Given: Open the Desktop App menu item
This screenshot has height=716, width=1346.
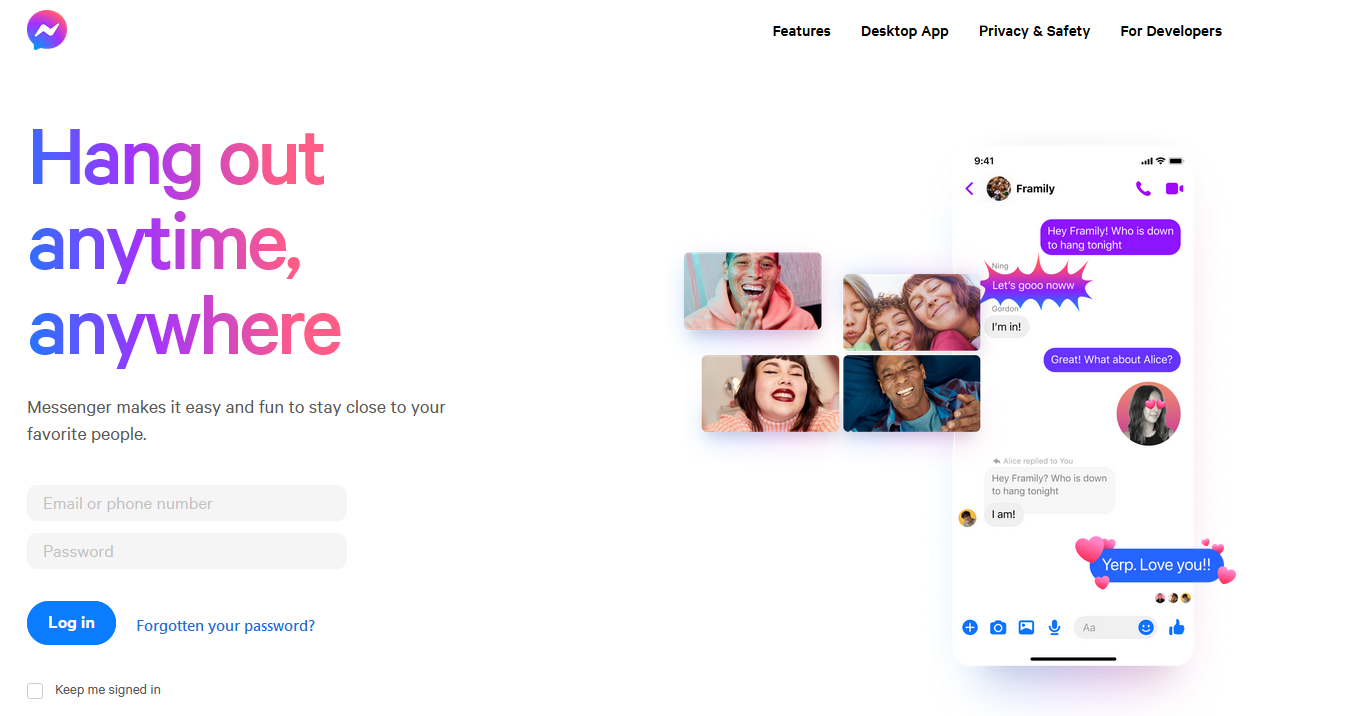Looking at the screenshot, I should point(905,31).
